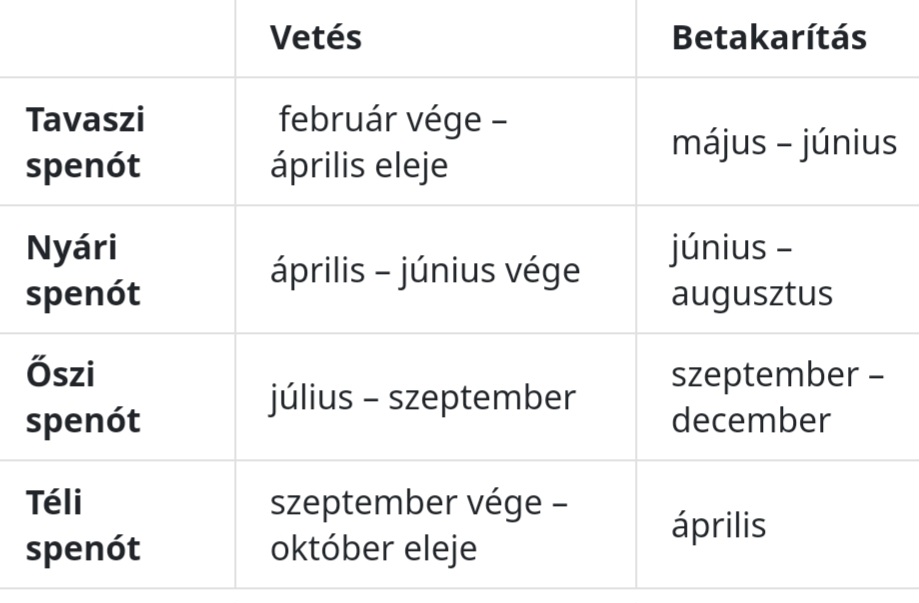Click the 'szeptember vége – október eleje' cell
The image size is (919, 603).
click(x=418, y=525)
